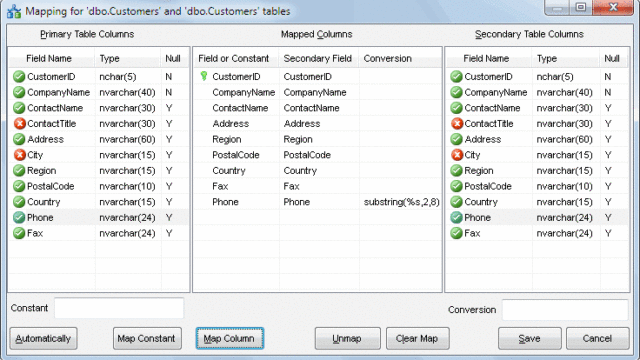Image resolution: width=640 pixels, height=360 pixels.
Task: Click Secondary Table Columns label
Action: (529, 34)
